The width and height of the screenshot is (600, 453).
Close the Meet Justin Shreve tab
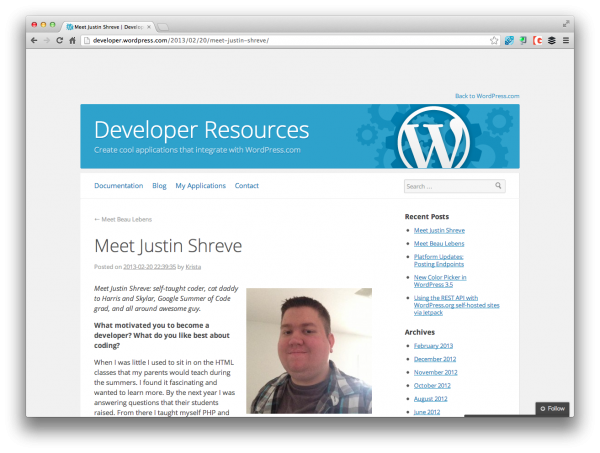point(149,27)
